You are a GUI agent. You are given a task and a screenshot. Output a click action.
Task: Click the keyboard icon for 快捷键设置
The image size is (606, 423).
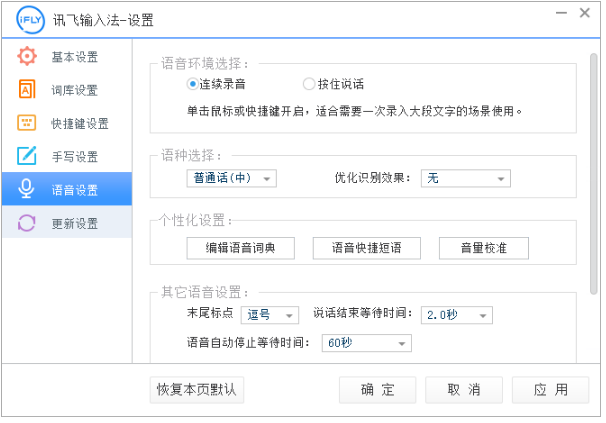27,123
